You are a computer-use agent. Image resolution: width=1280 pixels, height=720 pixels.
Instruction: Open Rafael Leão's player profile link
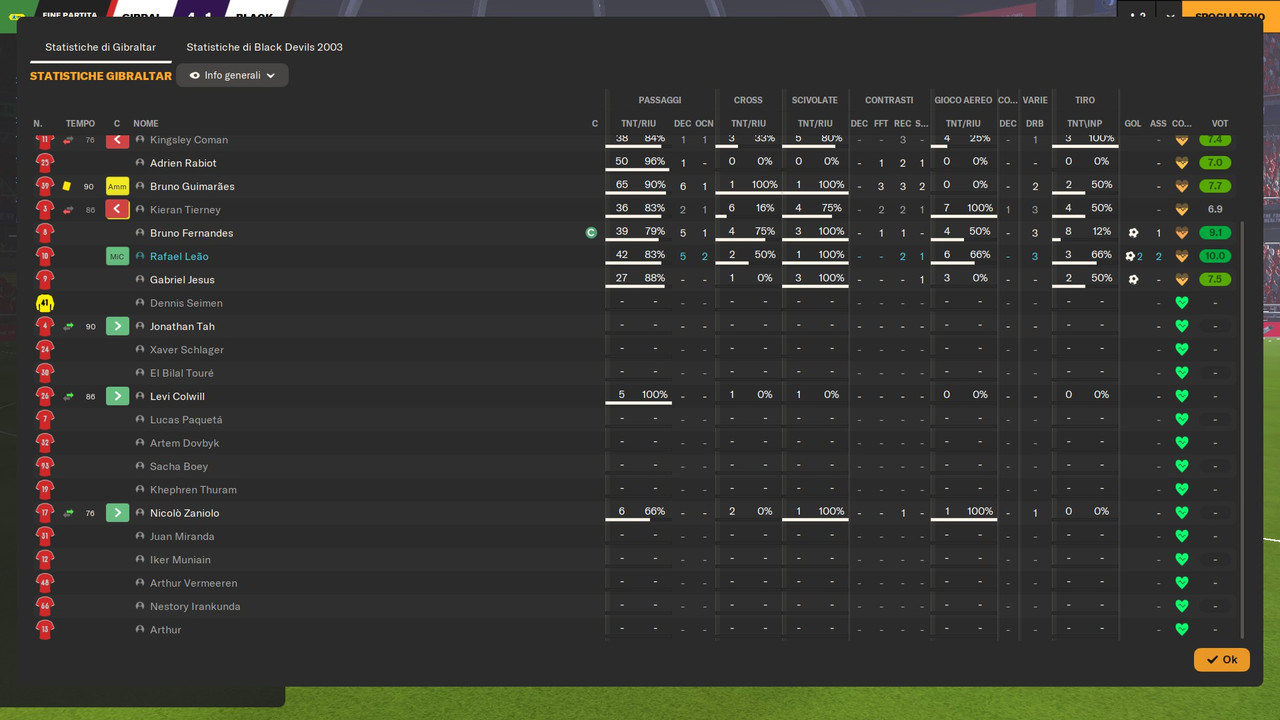[x=179, y=257]
